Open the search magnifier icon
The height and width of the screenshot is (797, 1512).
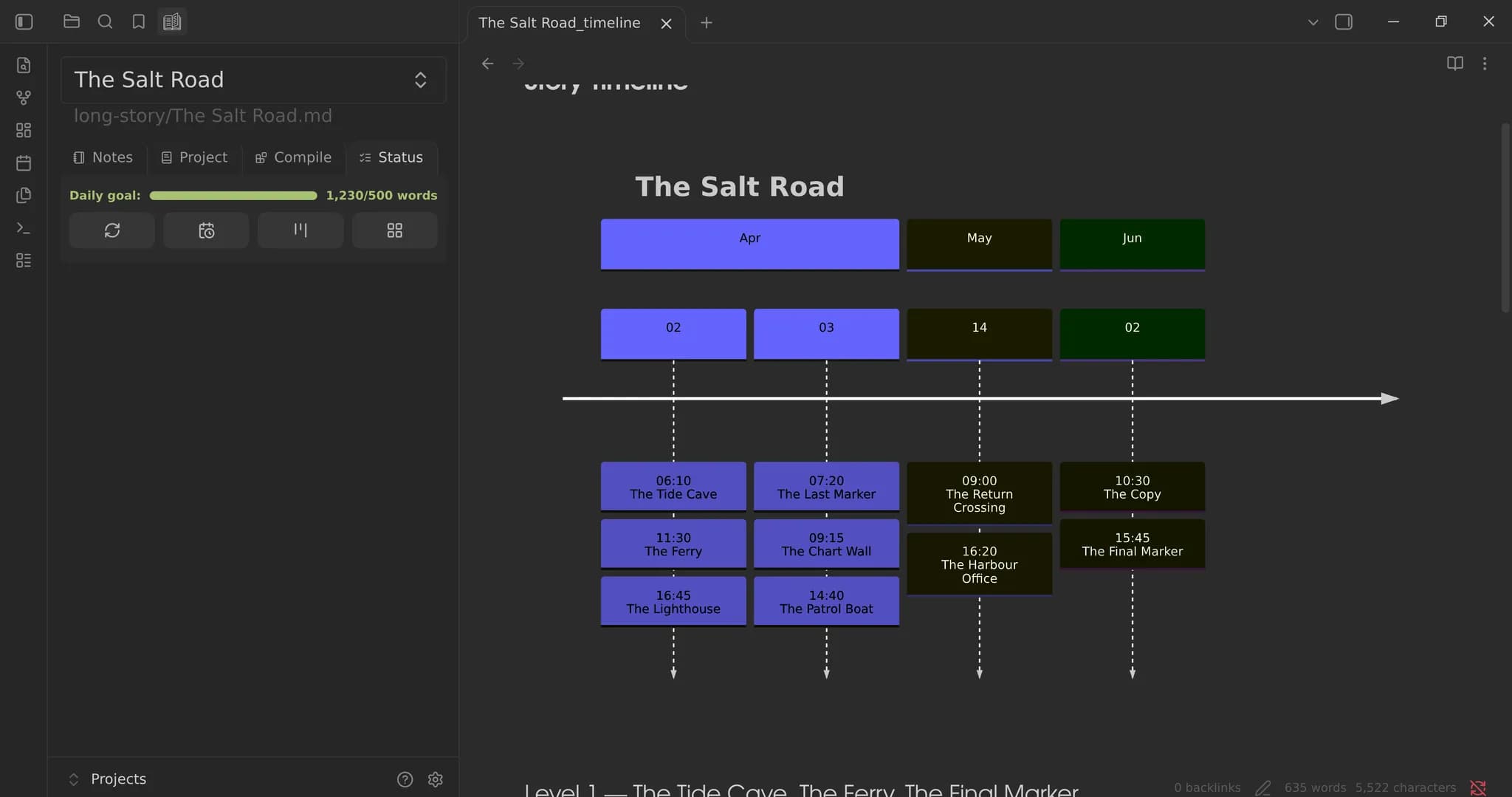click(x=105, y=21)
